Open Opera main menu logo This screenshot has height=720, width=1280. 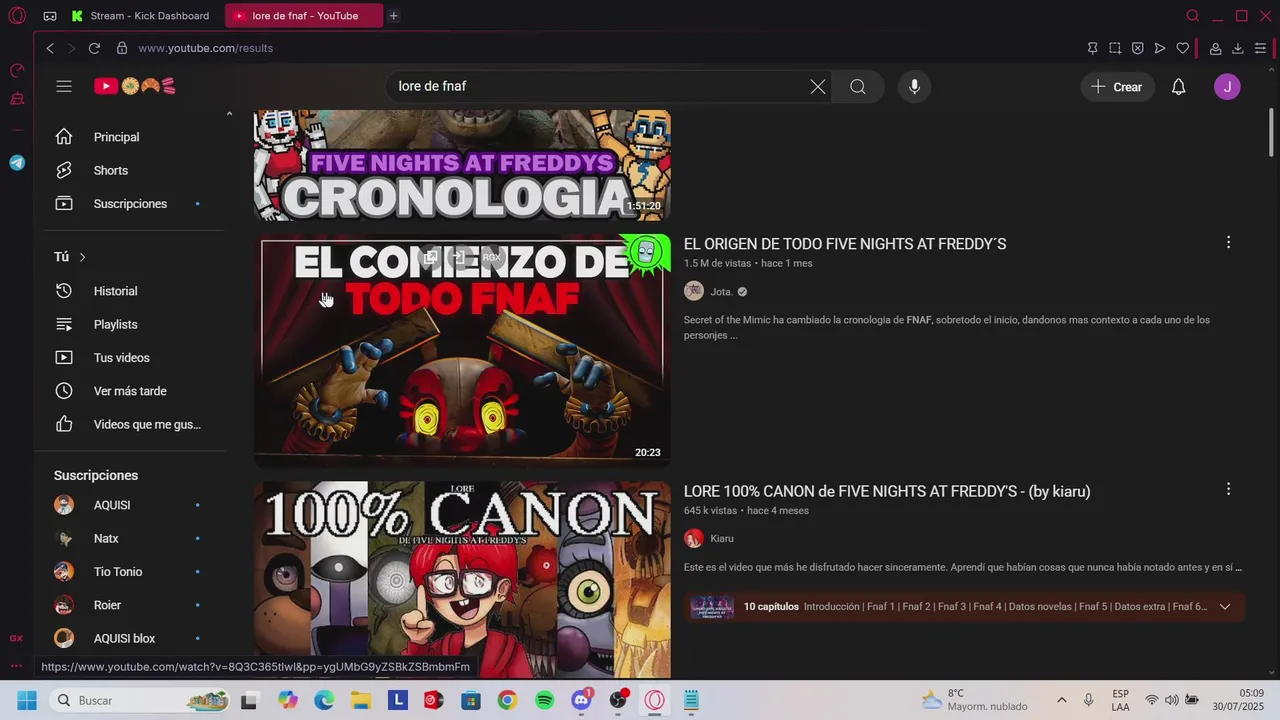click(17, 16)
